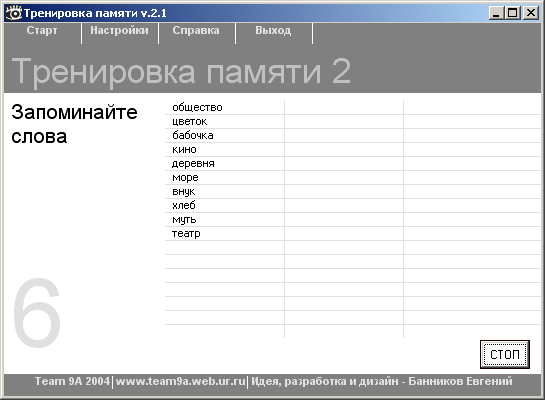Open the Справка menu

point(196,31)
